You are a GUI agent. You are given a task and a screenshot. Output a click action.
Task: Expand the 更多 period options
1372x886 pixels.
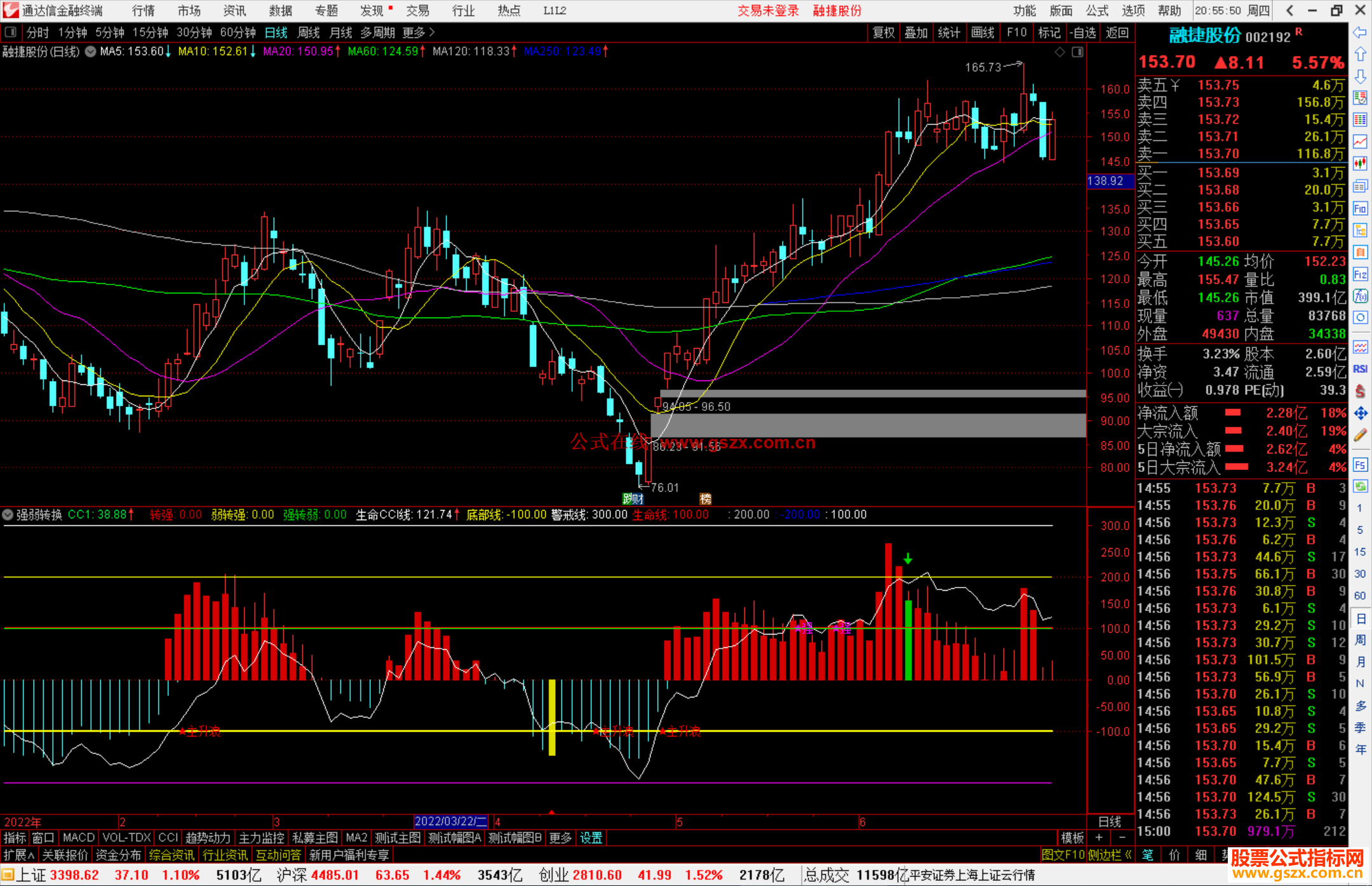(419, 32)
